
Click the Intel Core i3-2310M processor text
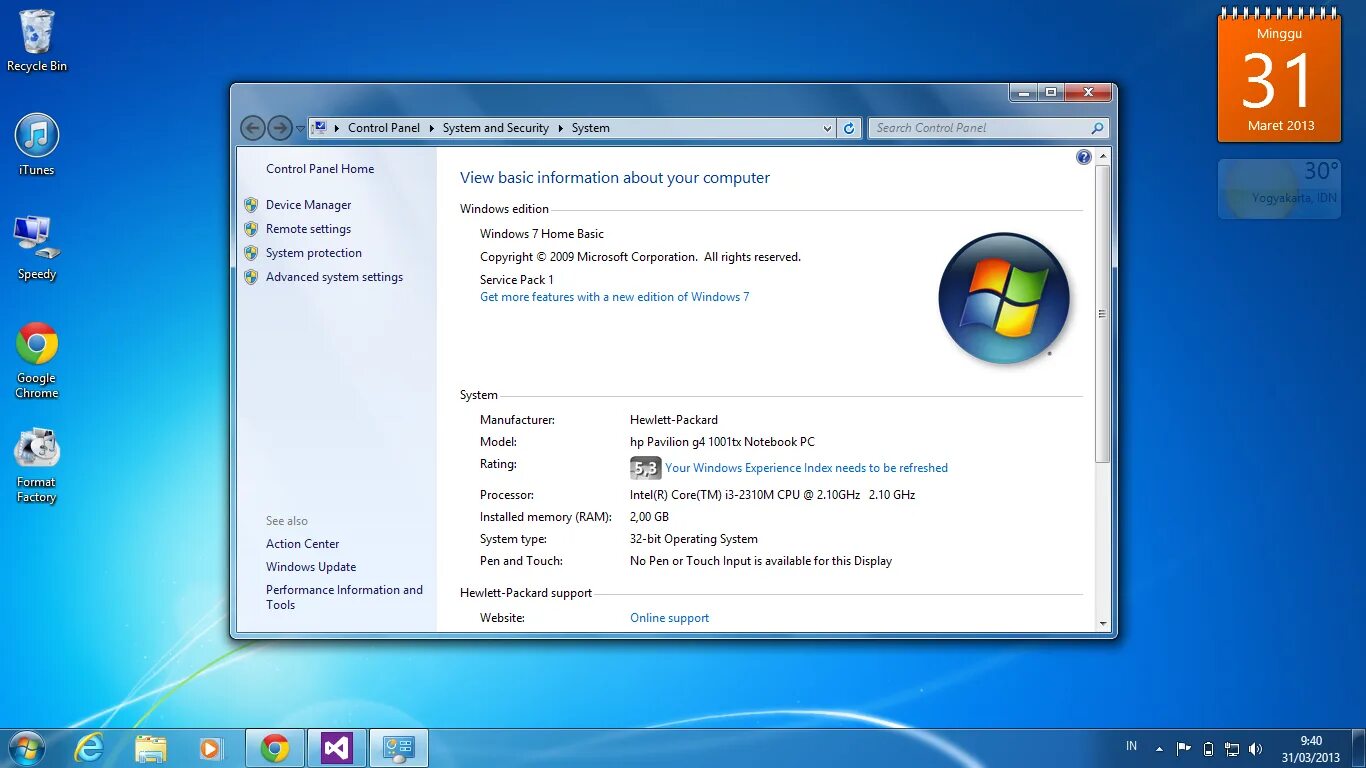click(x=772, y=495)
